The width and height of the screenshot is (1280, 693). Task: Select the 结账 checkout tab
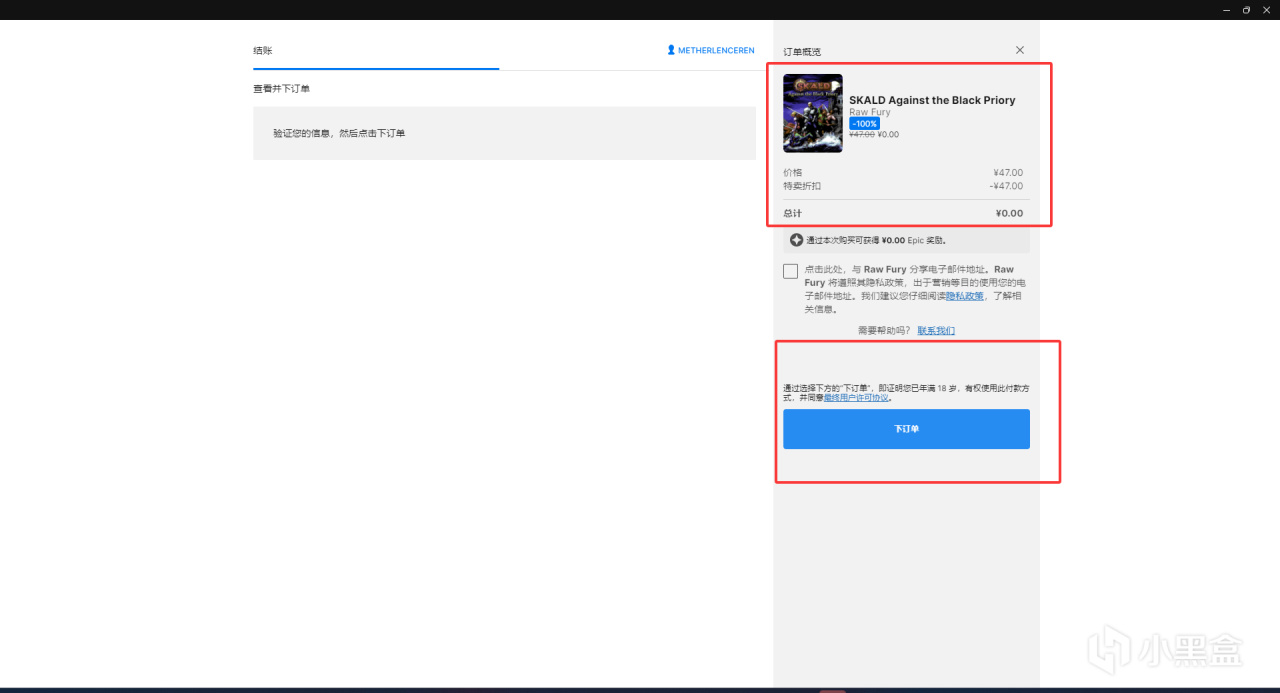click(x=263, y=50)
